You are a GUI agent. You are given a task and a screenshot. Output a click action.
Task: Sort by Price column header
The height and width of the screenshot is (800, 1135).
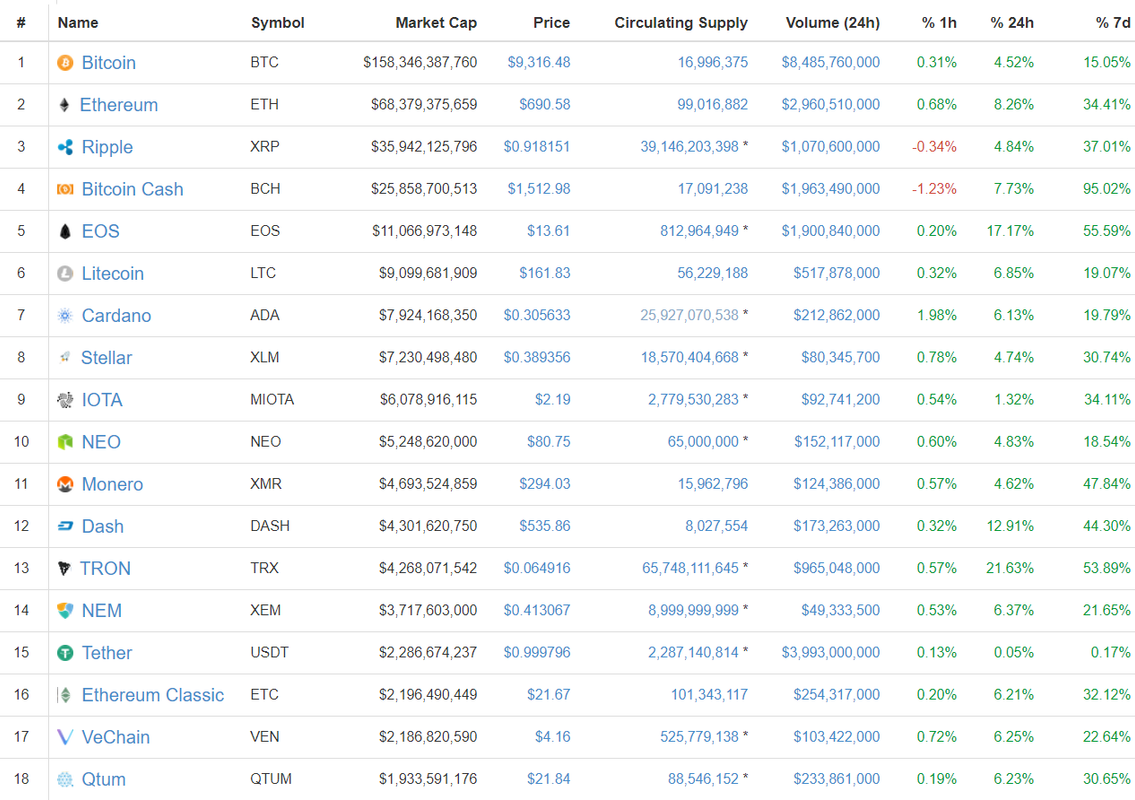552,22
